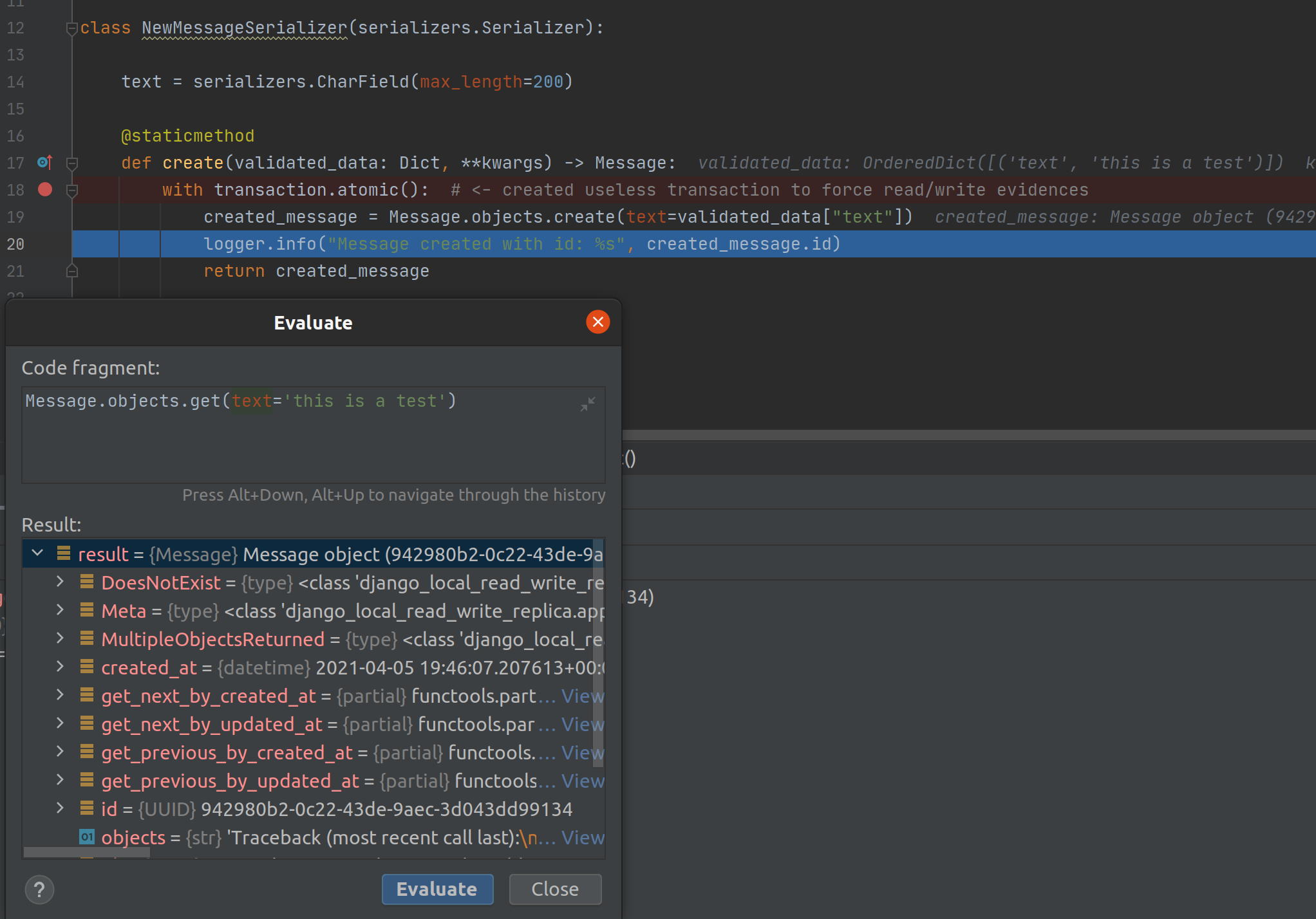This screenshot has width=1316, height=919.
Task: Fold the create method at line 17
Action: point(72,163)
